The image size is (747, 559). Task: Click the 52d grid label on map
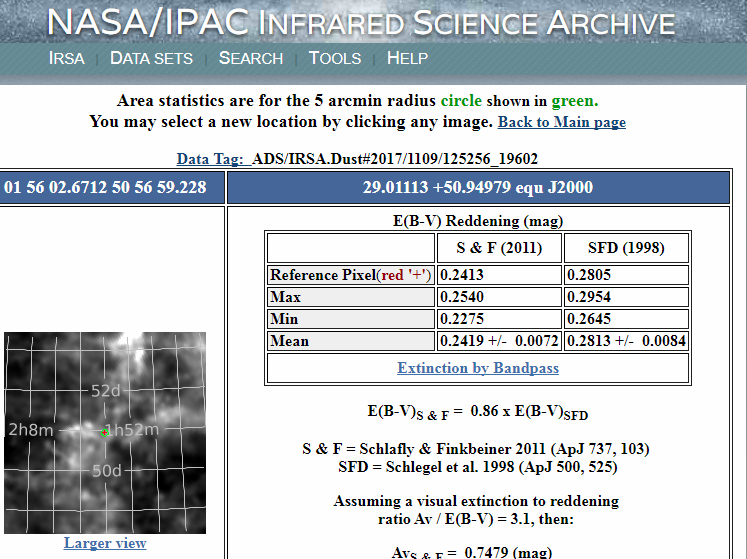[106, 391]
